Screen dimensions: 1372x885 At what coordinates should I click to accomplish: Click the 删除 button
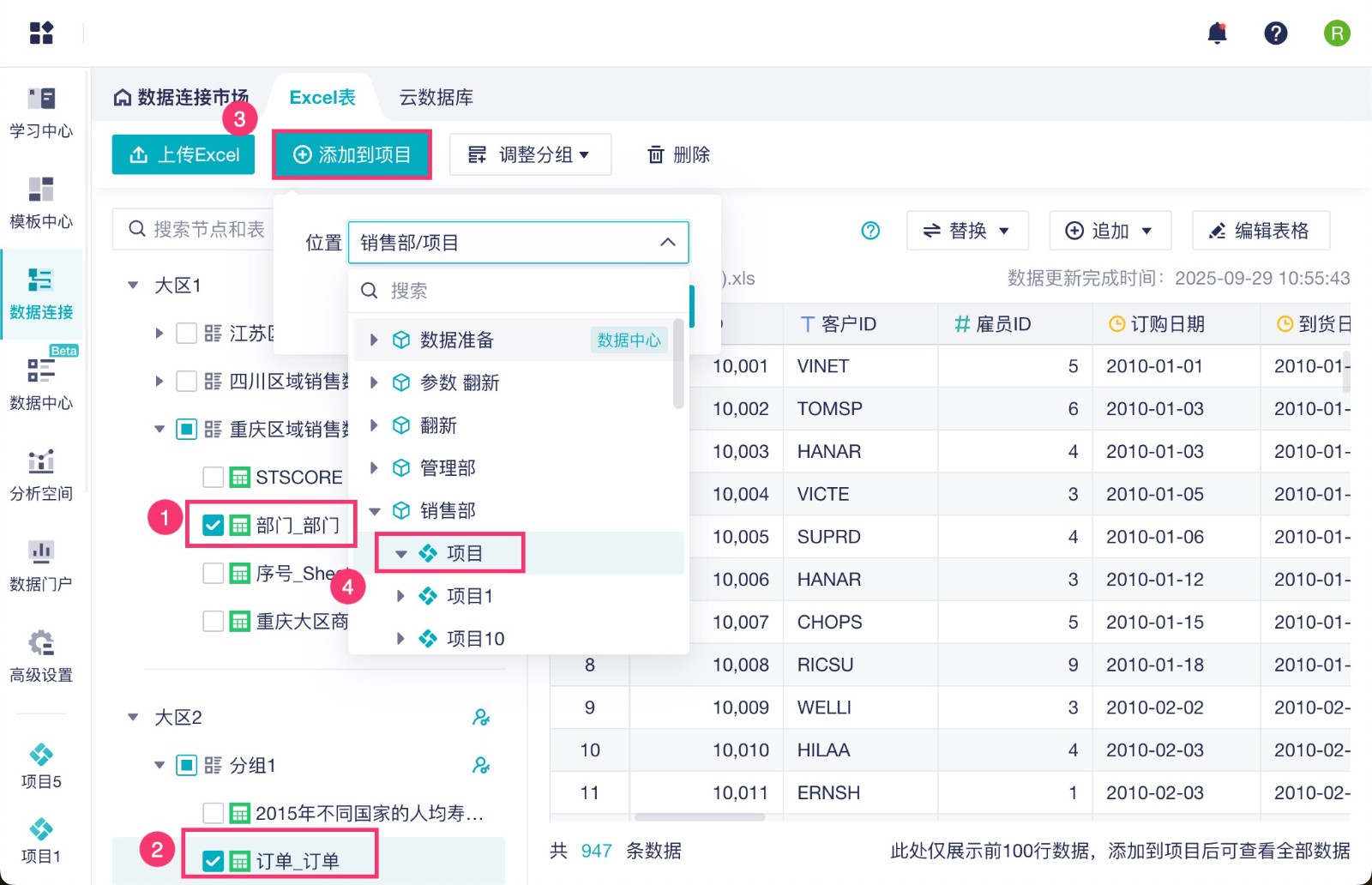coord(678,154)
